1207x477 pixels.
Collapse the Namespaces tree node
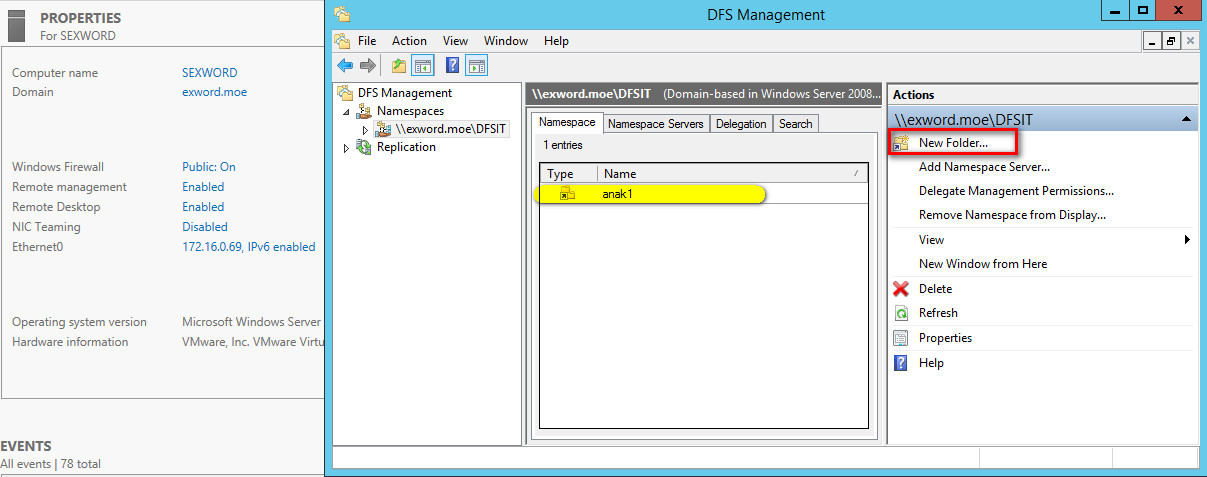coord(346,112)
